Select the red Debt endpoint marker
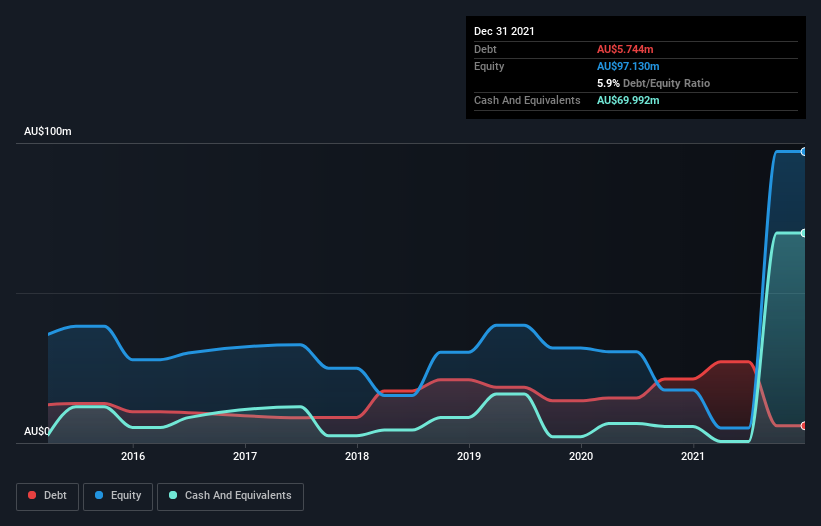Image resolution: width=821 pixels, height=526 pixels. click(804, 426)
